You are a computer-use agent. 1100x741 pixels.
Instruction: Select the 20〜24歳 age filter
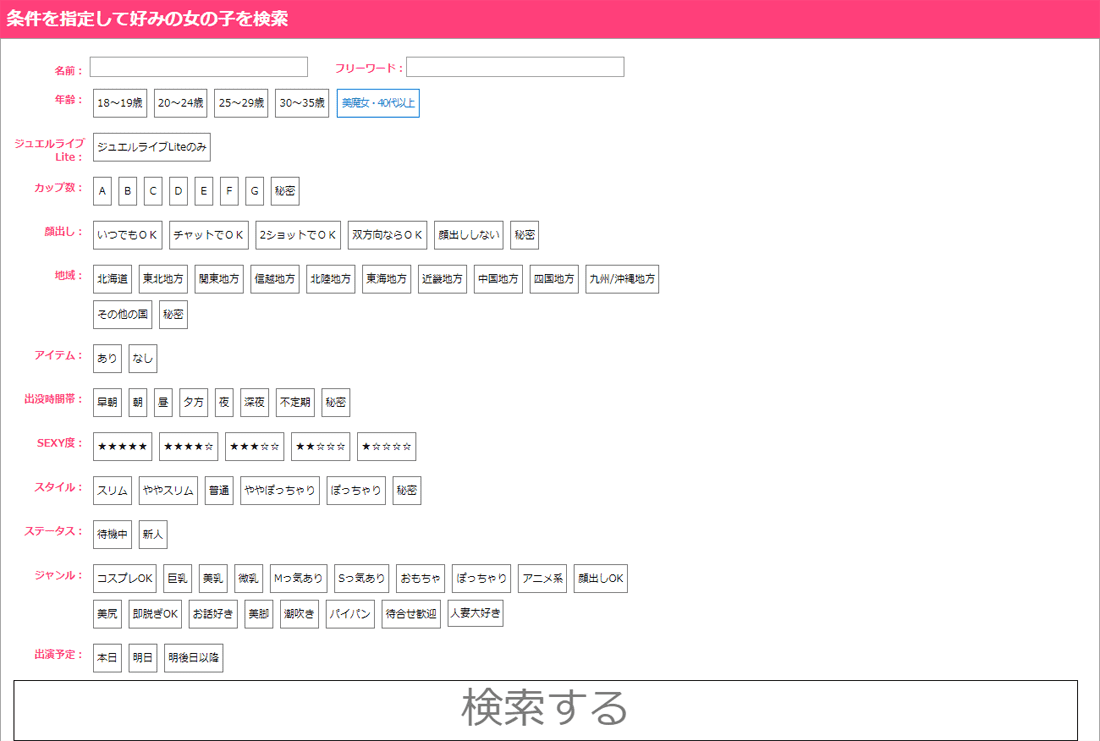point(181,103)
